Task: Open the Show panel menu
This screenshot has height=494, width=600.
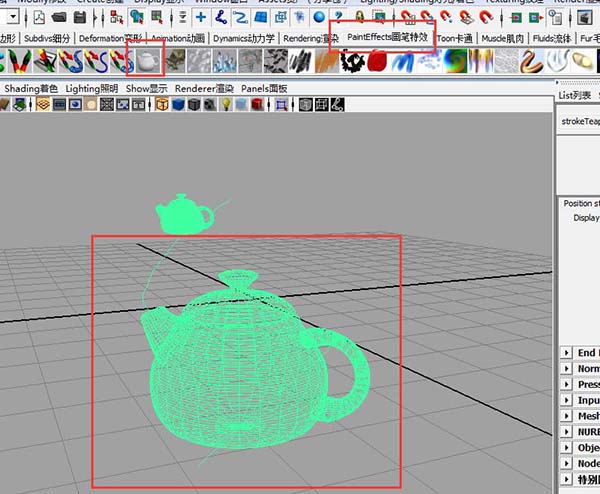Action: coord(147,88)
